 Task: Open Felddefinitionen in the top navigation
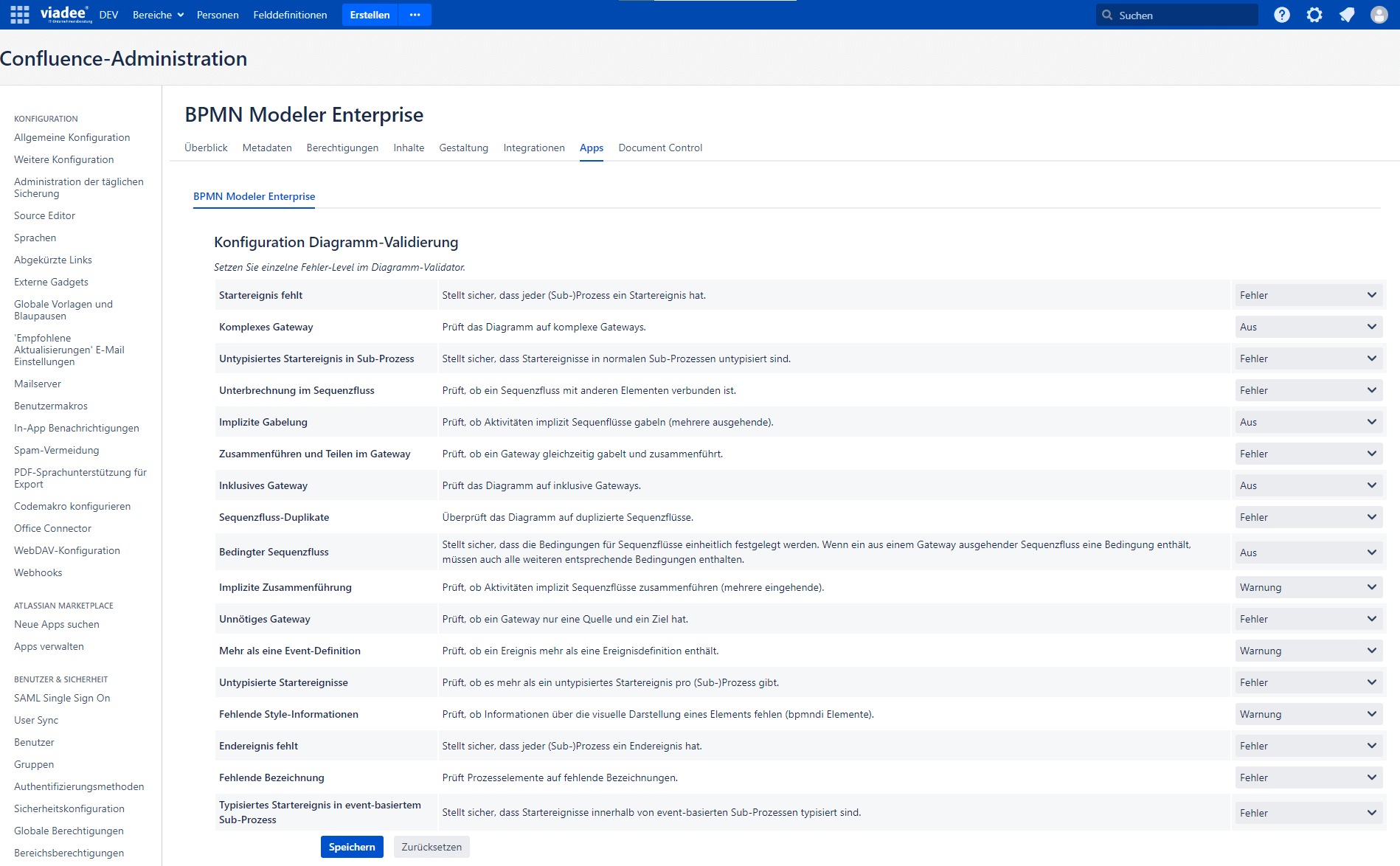pyautogui.click(x=290, y=15)
